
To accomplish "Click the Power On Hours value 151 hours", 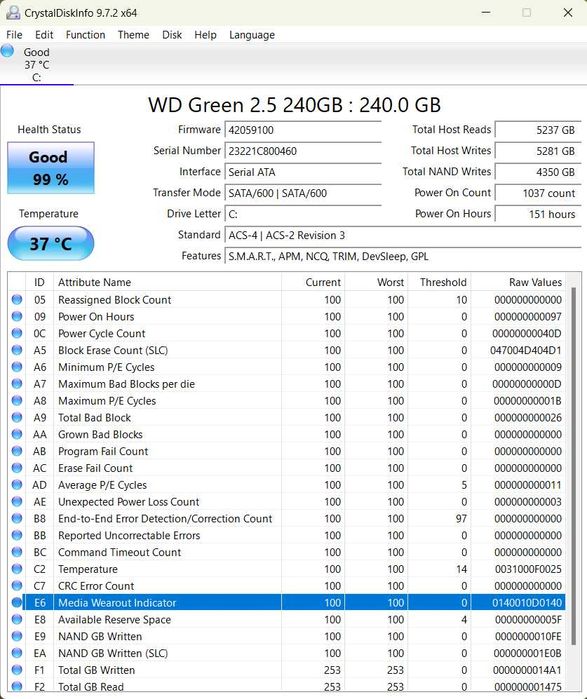I will pos(538,214).
